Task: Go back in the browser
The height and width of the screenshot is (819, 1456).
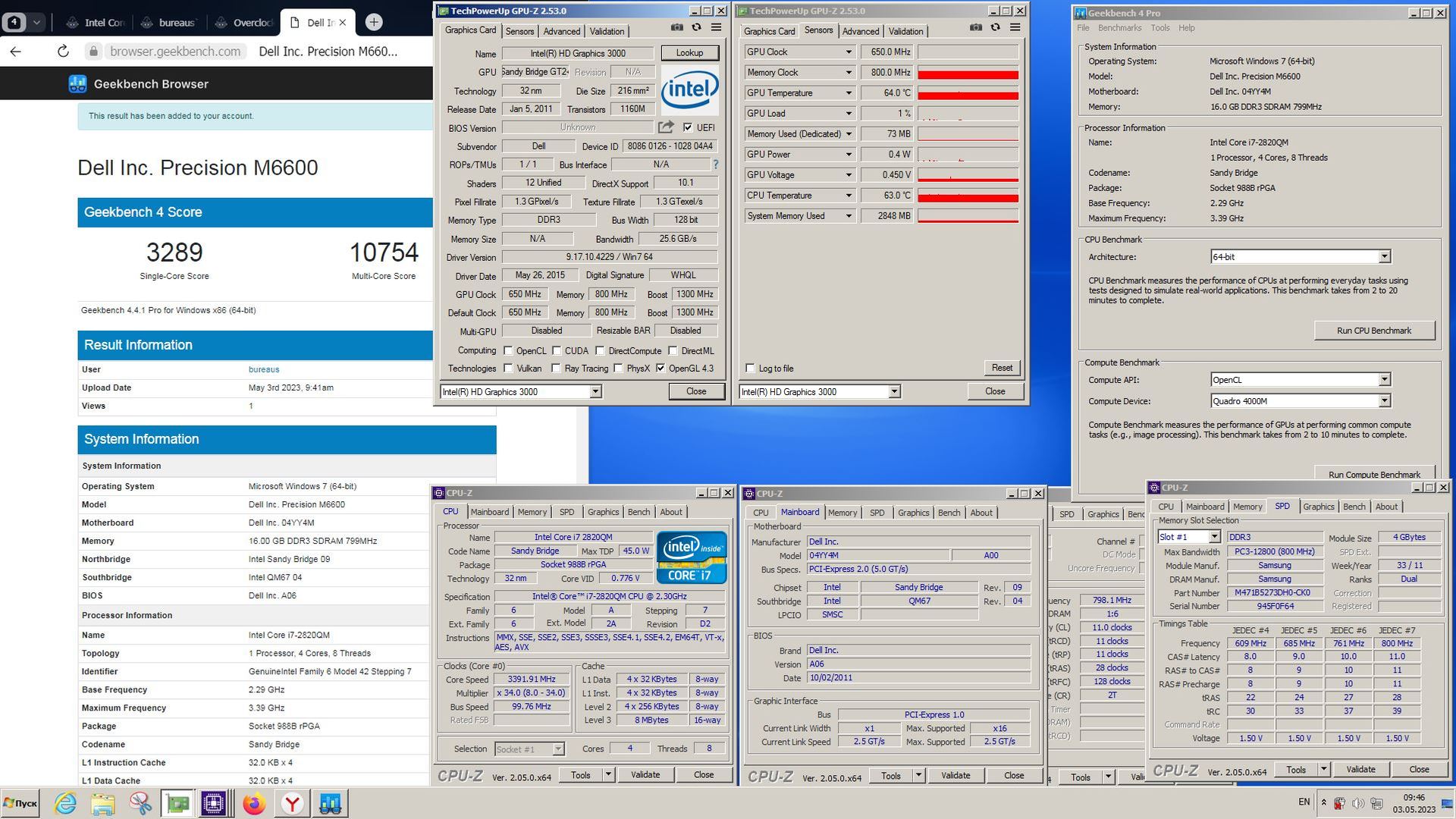Action: tap(16, 52)
